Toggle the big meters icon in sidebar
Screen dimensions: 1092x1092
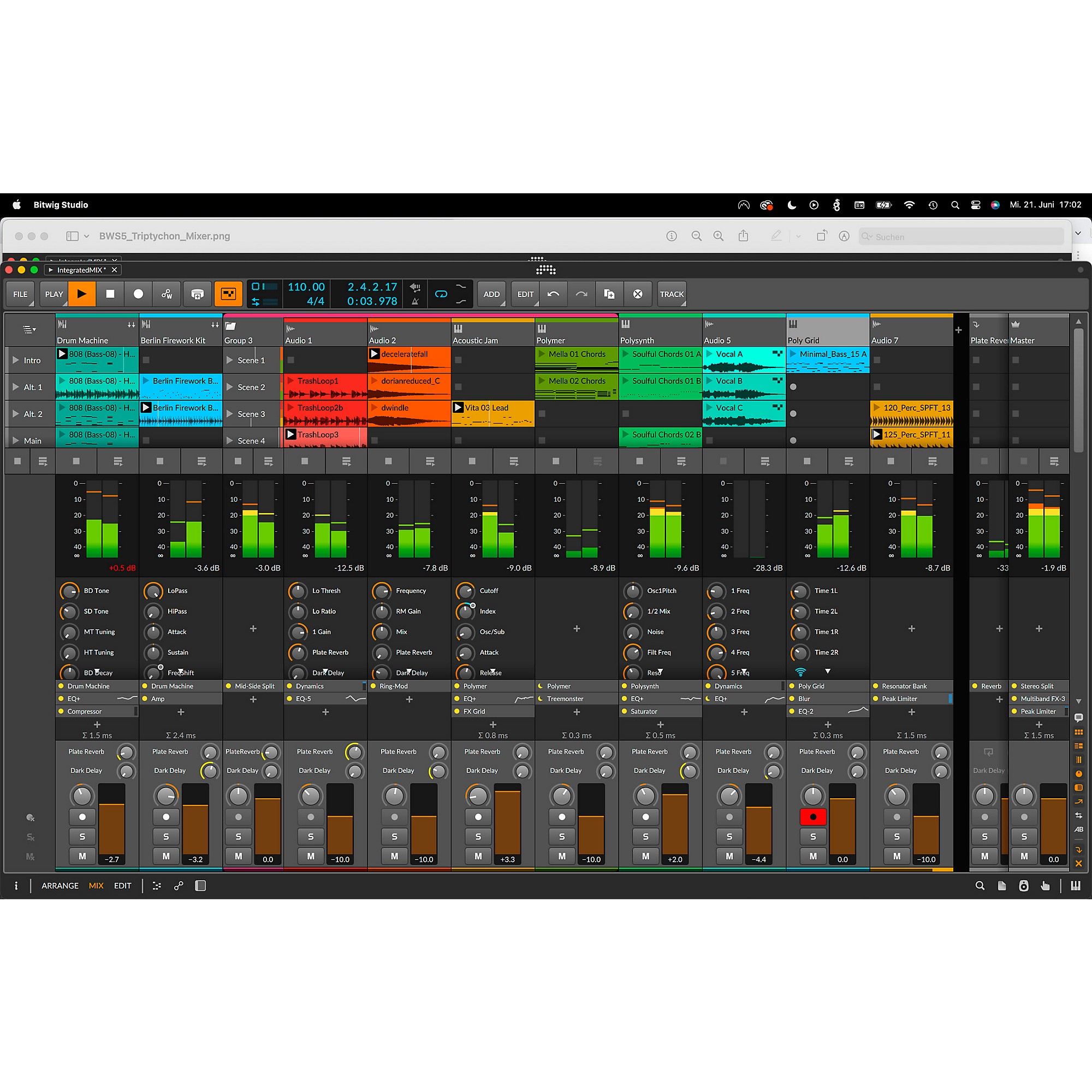pos(1078,760)
